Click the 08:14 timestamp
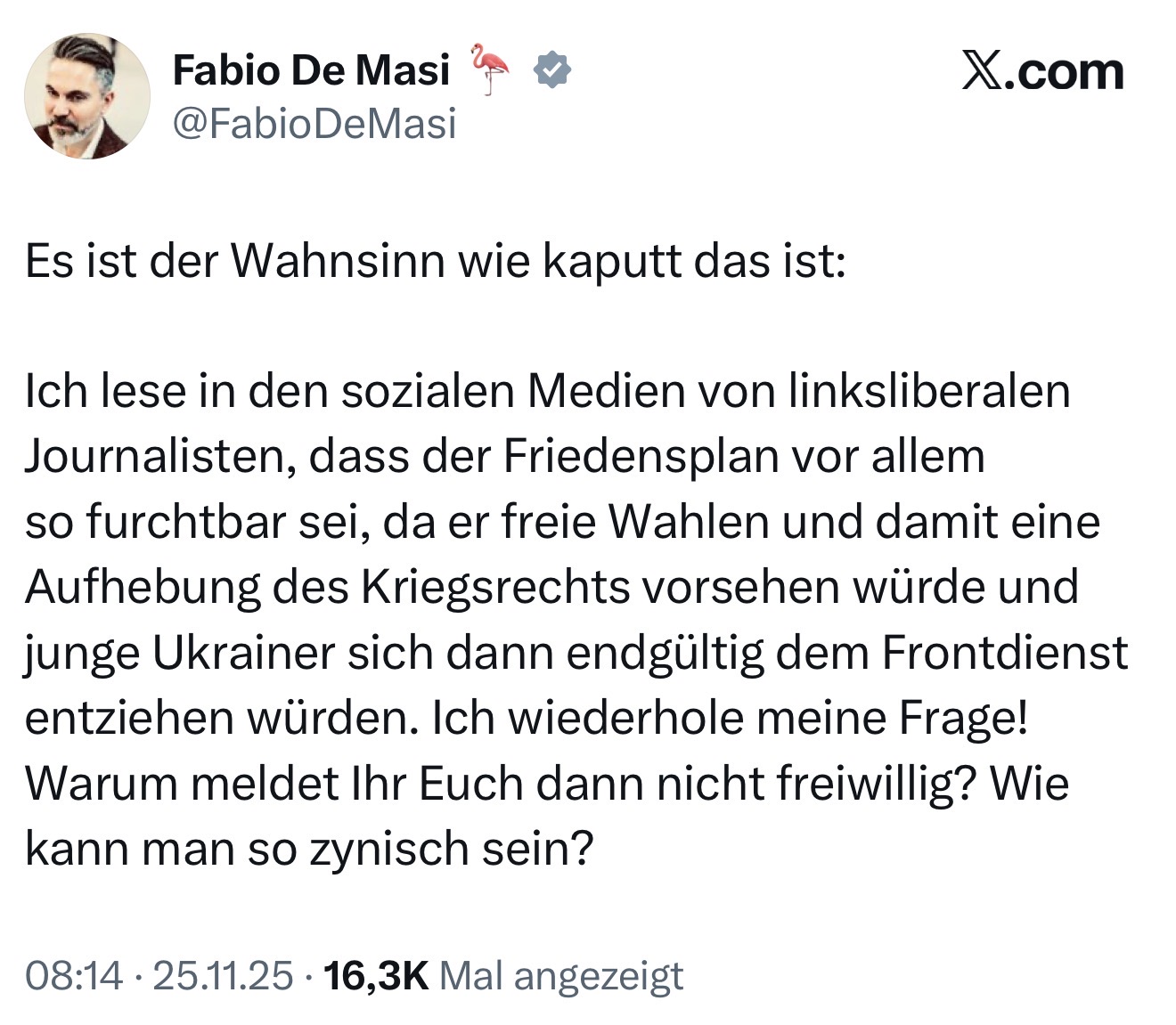 click(74, 976)
